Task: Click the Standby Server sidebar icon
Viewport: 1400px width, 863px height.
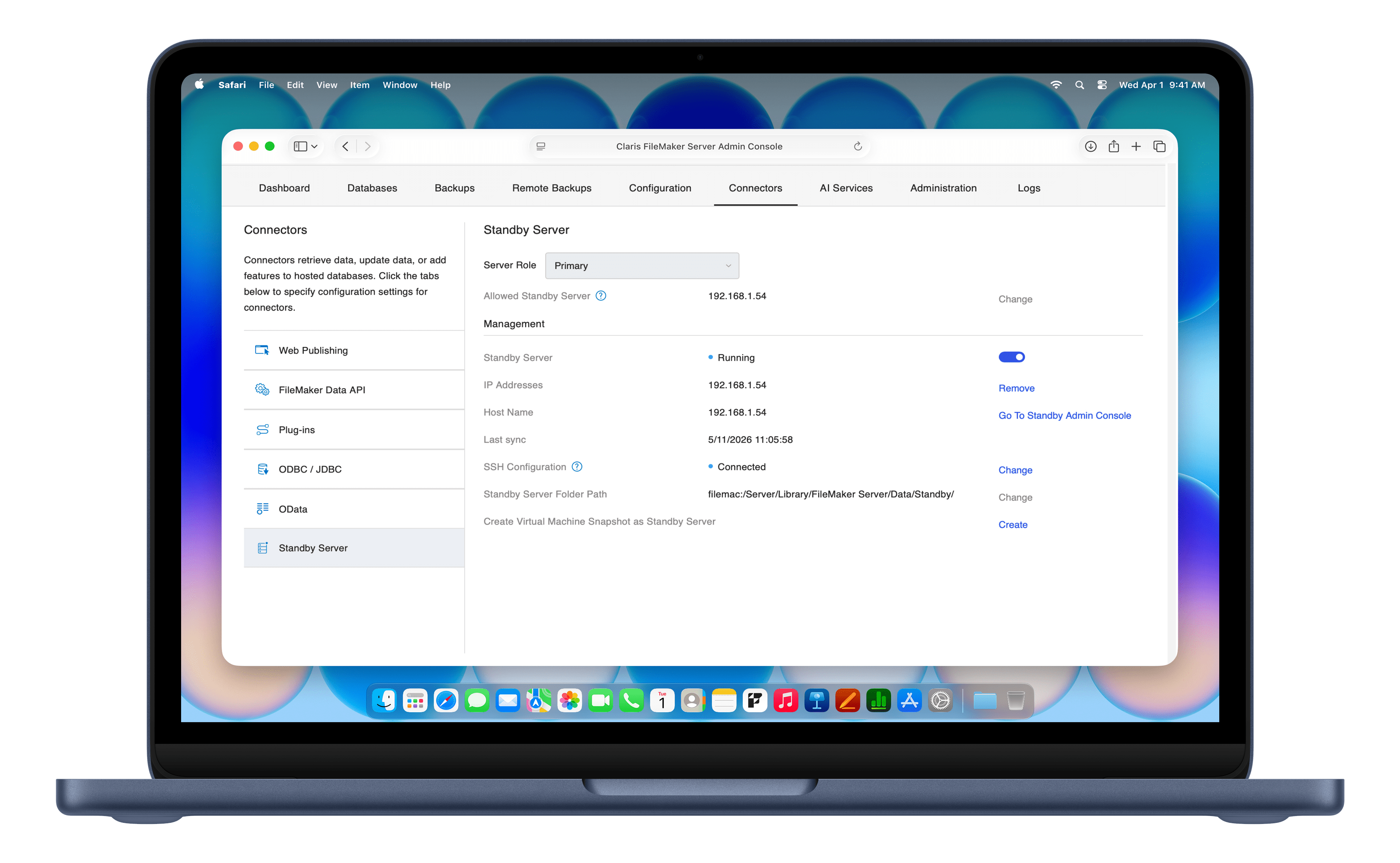Action: [262, 547]
